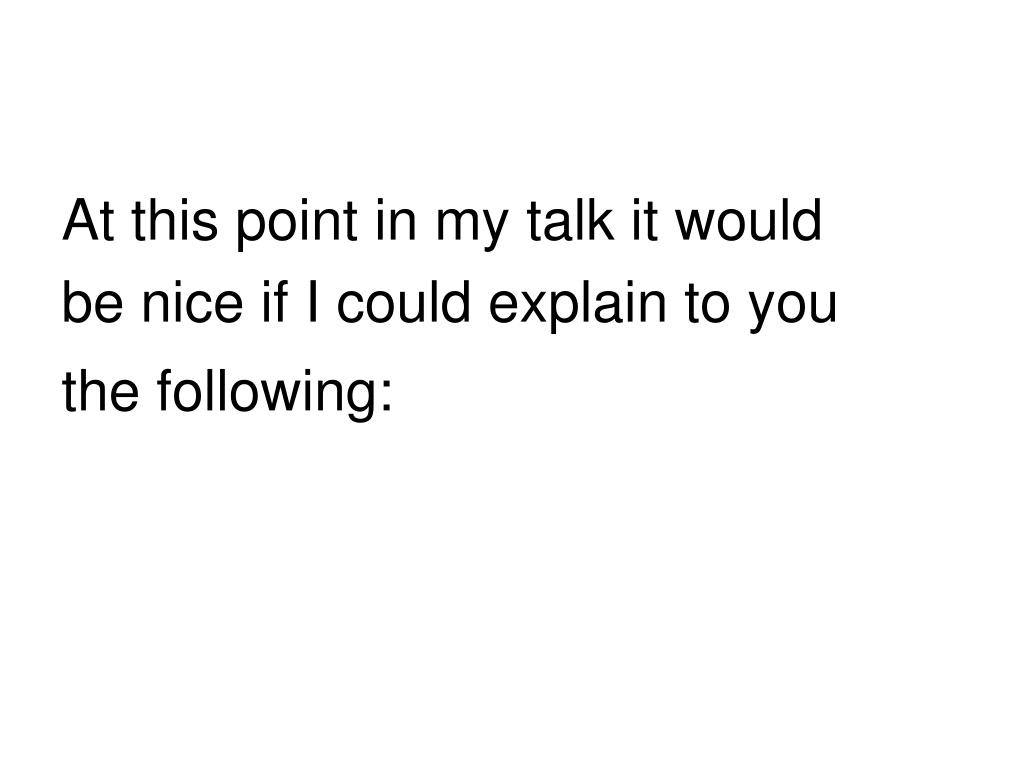Select the word "talk"
Image resolution: width=1024 pixels, height=768 pixels.
click(x=571, y=220)
